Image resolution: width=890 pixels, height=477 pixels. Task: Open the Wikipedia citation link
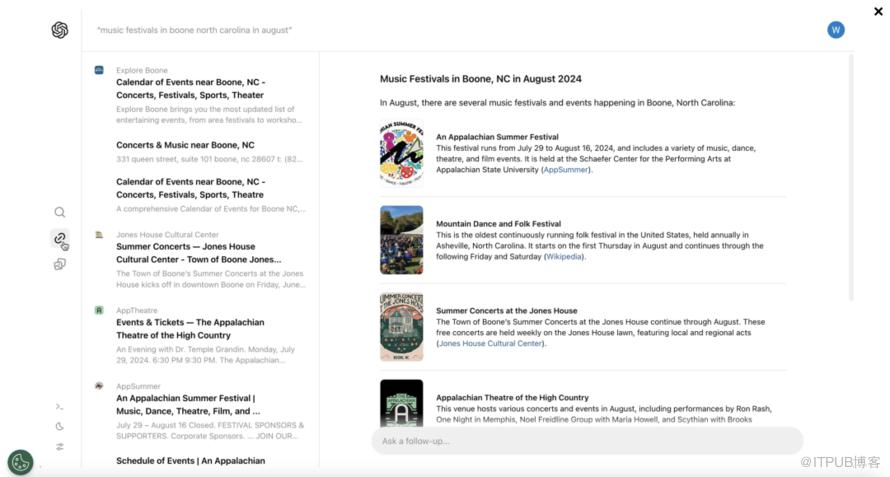[x=564, y=257]
